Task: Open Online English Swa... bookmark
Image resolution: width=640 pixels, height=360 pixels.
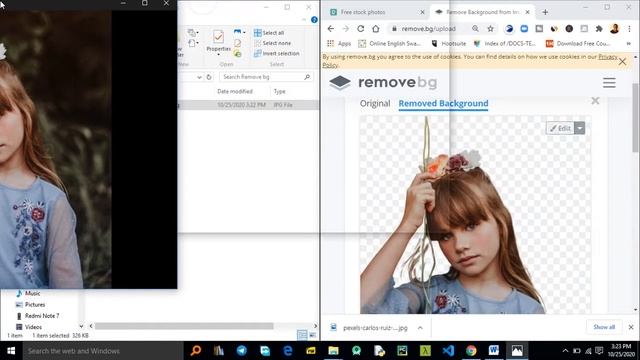Action: (x=389, y=43)
